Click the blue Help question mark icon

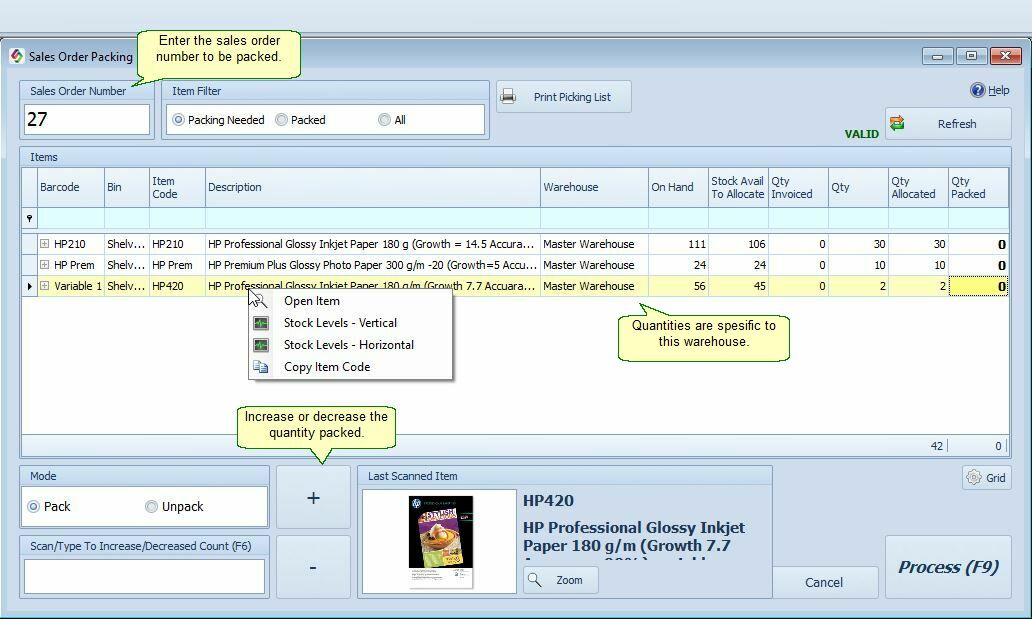[x=977, y=90]
